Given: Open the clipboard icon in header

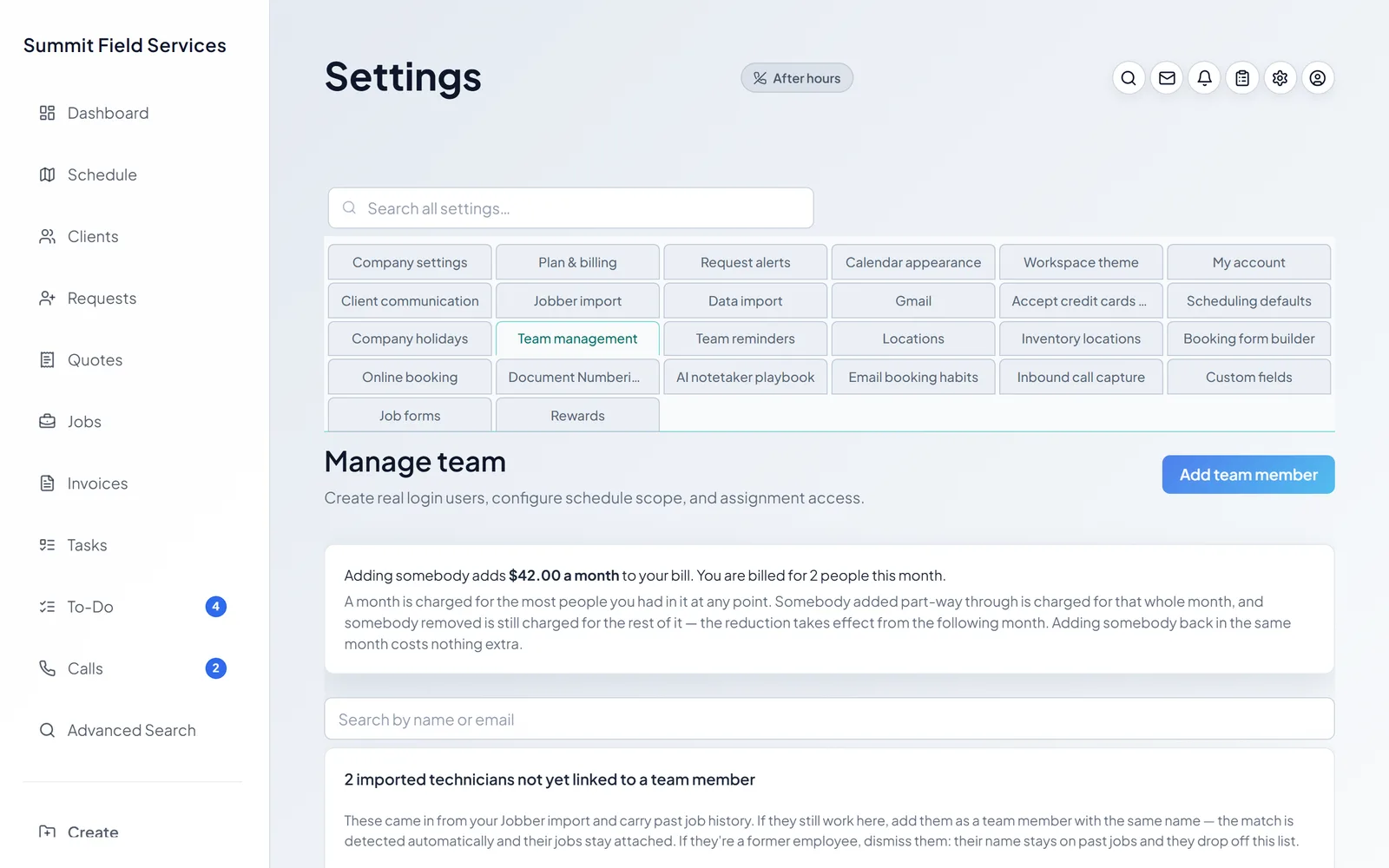Looking at the screenshot, I should click(x=1242, y=78).
